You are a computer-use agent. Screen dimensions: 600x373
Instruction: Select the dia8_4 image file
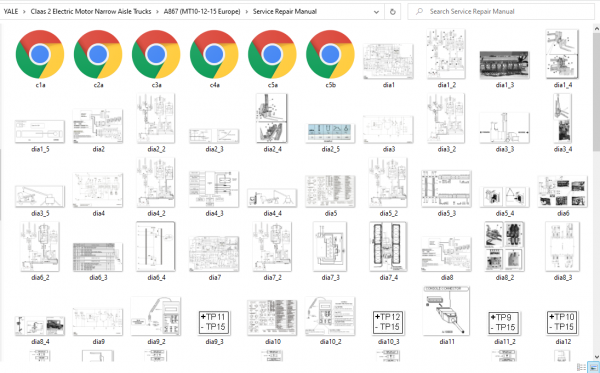40,326
